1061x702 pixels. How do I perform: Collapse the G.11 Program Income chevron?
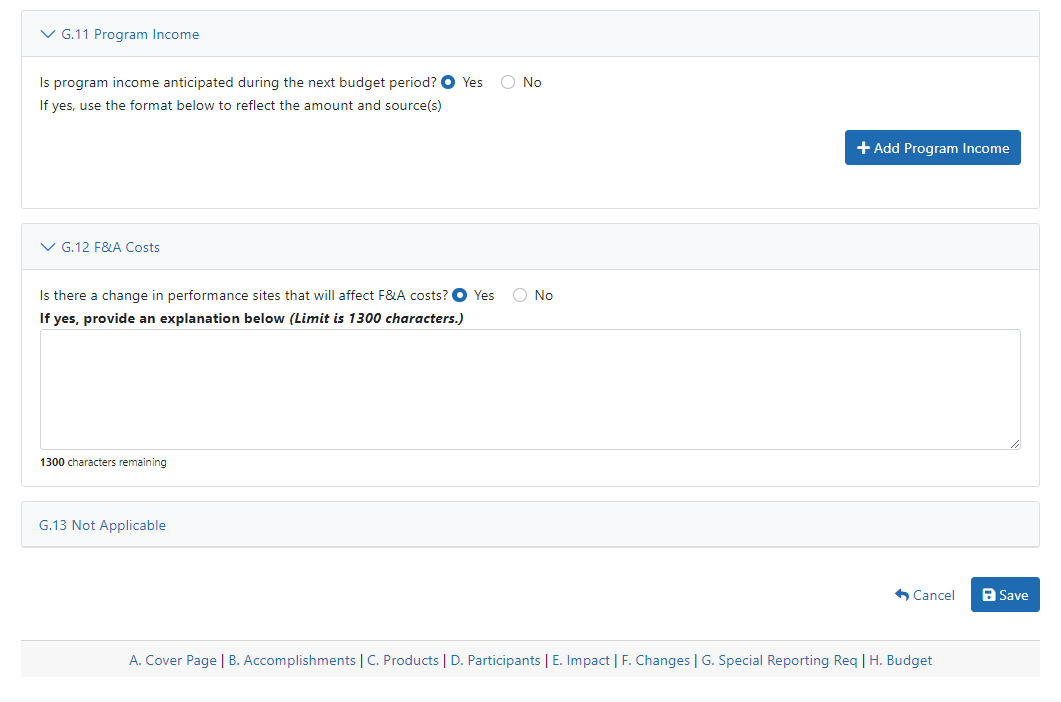point(47,34)
